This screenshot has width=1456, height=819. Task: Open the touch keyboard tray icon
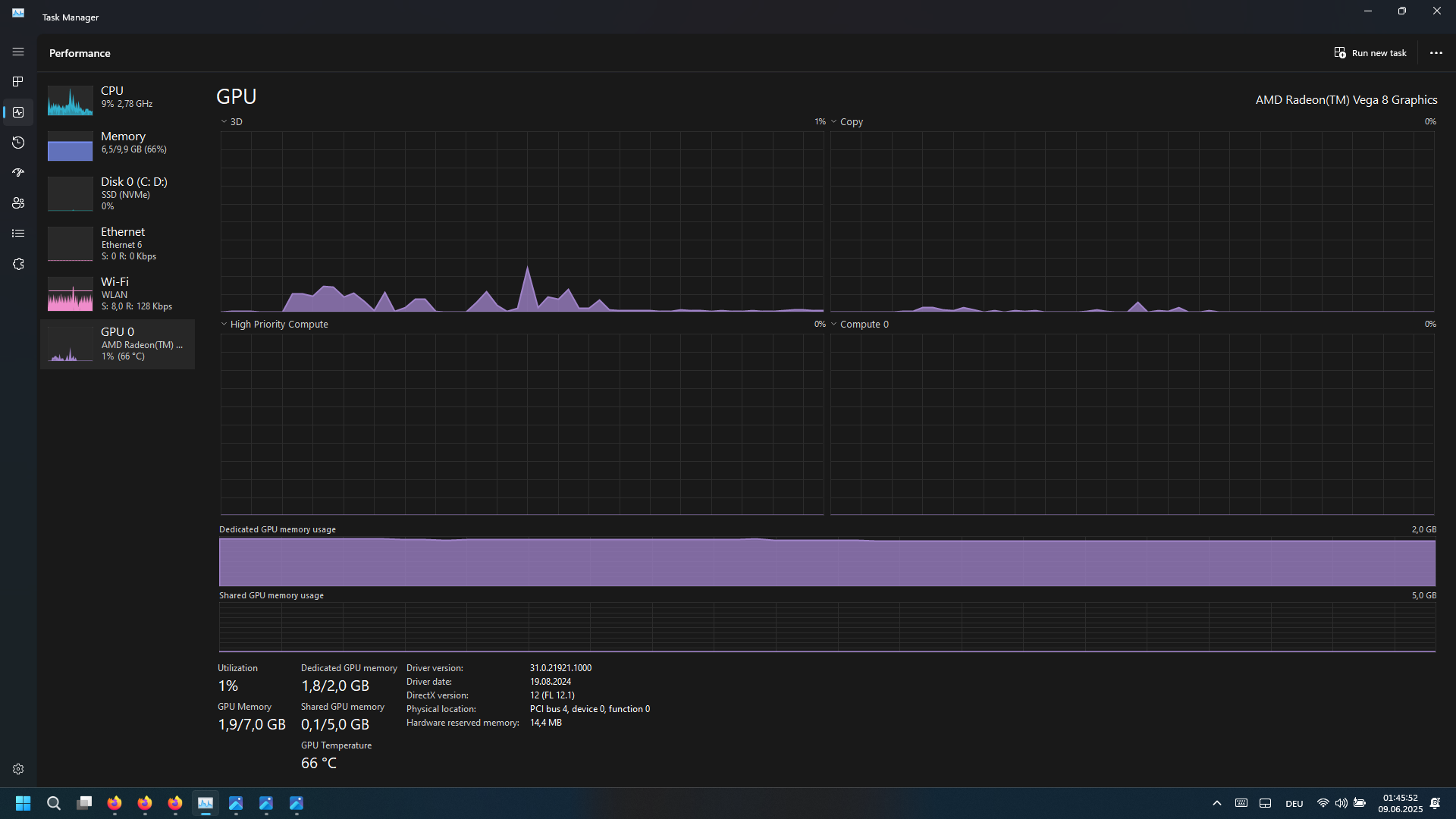click(1241, 803)
